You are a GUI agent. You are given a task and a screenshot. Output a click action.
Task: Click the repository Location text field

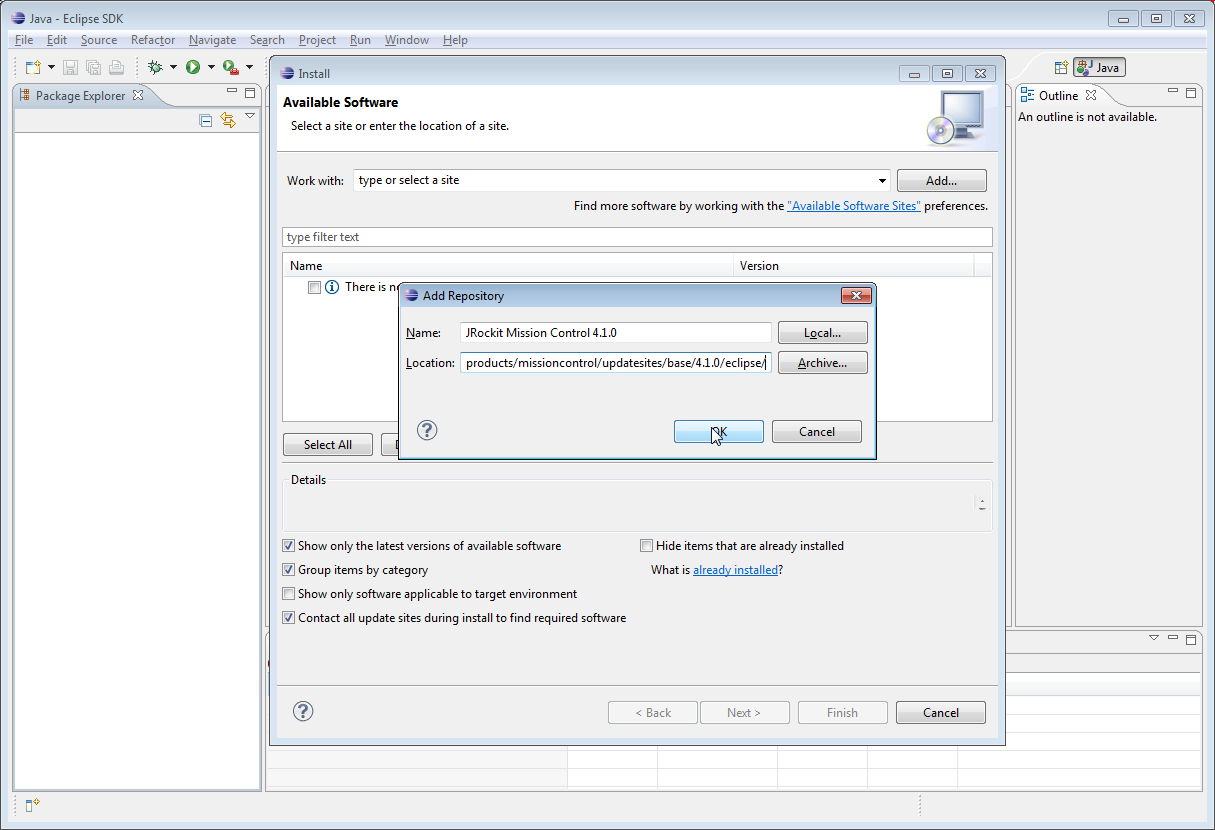615,363
